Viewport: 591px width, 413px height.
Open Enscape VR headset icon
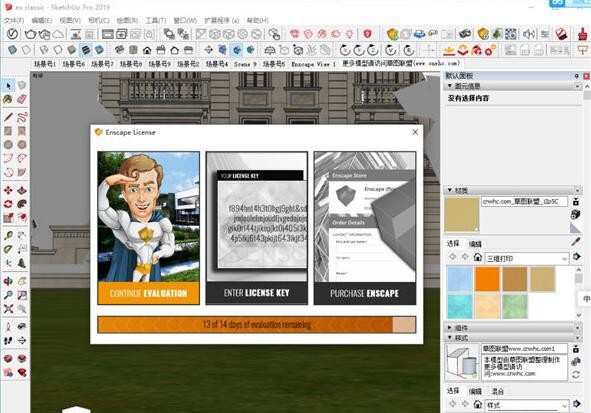pos(465,34)
